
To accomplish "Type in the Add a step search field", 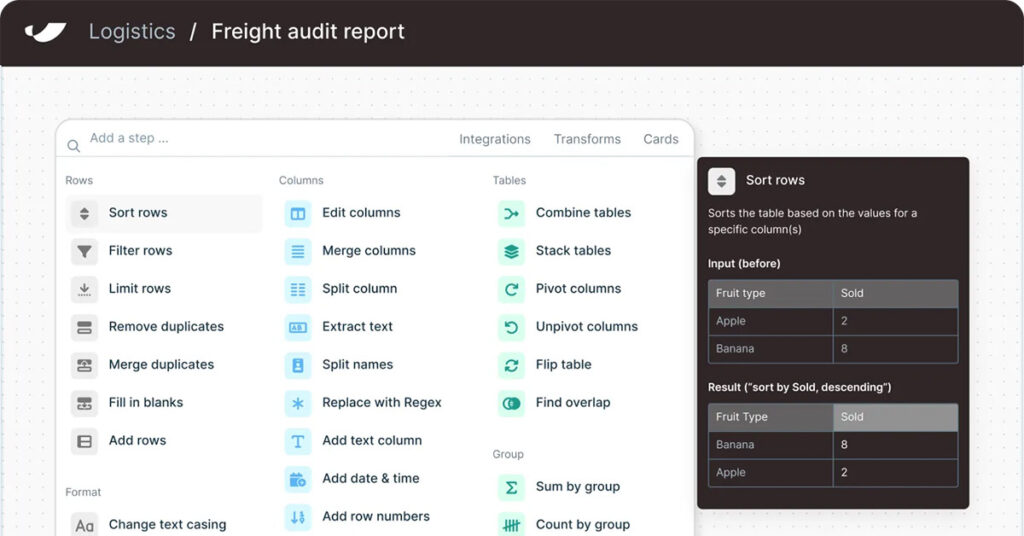I will 250,139.
